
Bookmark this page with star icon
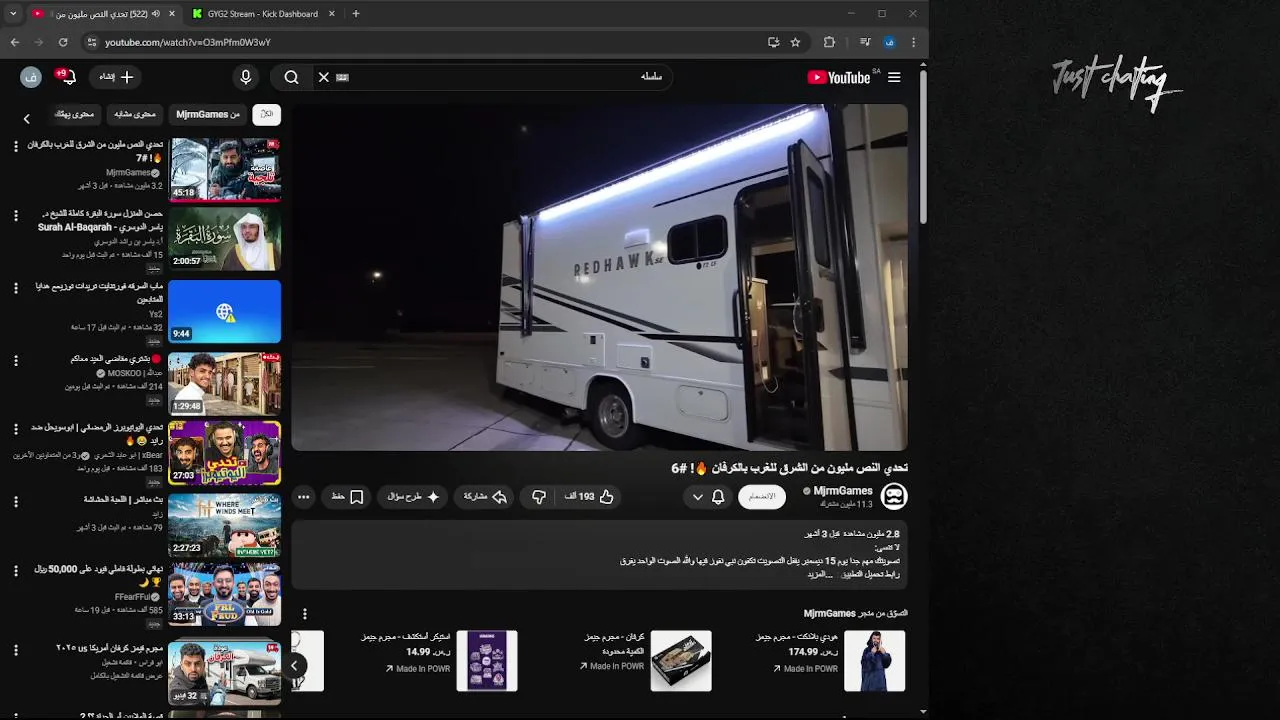click(795, 42)
